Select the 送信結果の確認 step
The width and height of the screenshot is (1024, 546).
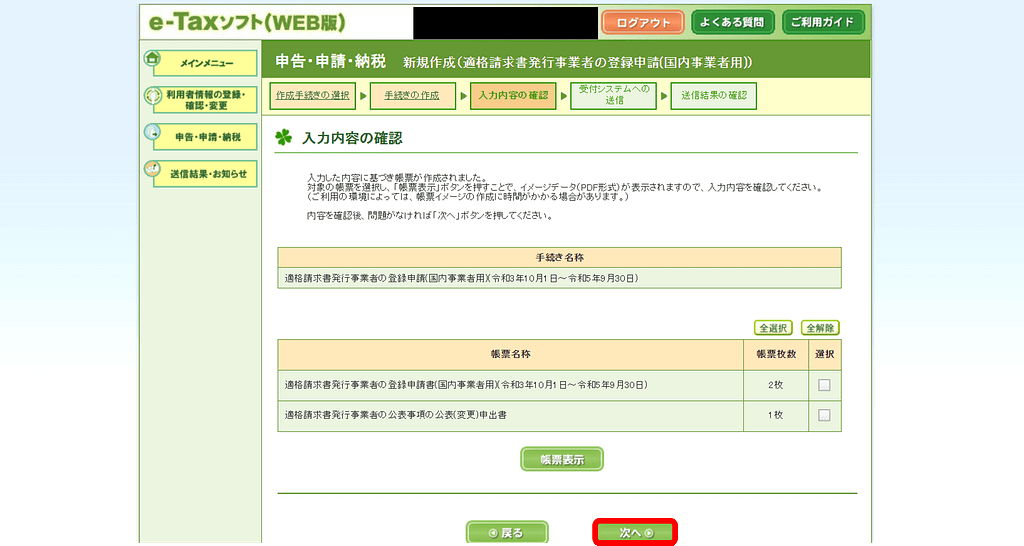pyautogui.click(x=713, y=96)
